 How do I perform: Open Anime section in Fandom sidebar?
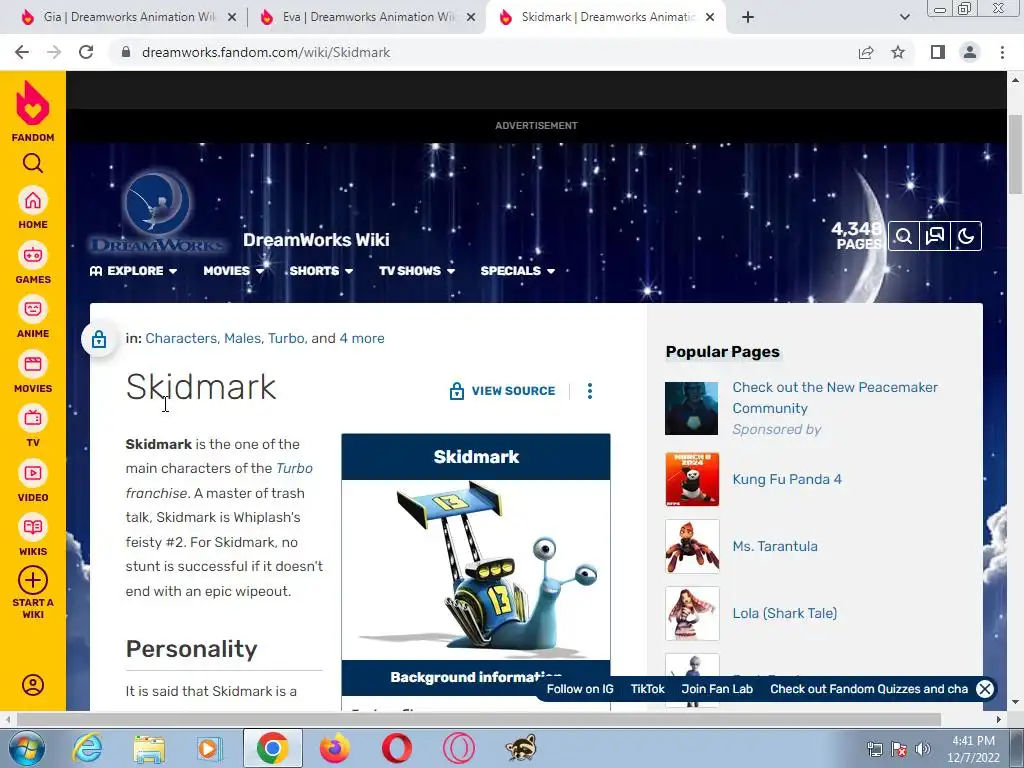pos(33,317)
